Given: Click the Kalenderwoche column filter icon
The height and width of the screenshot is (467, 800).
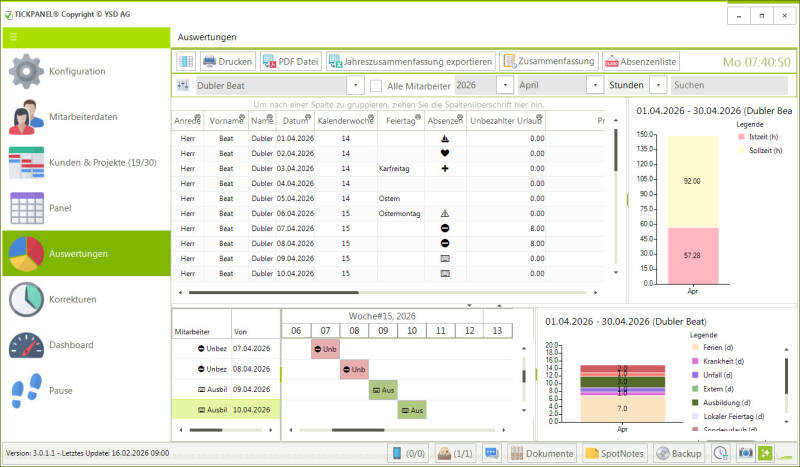Looking at the screenshot, I should pos(371,117).
